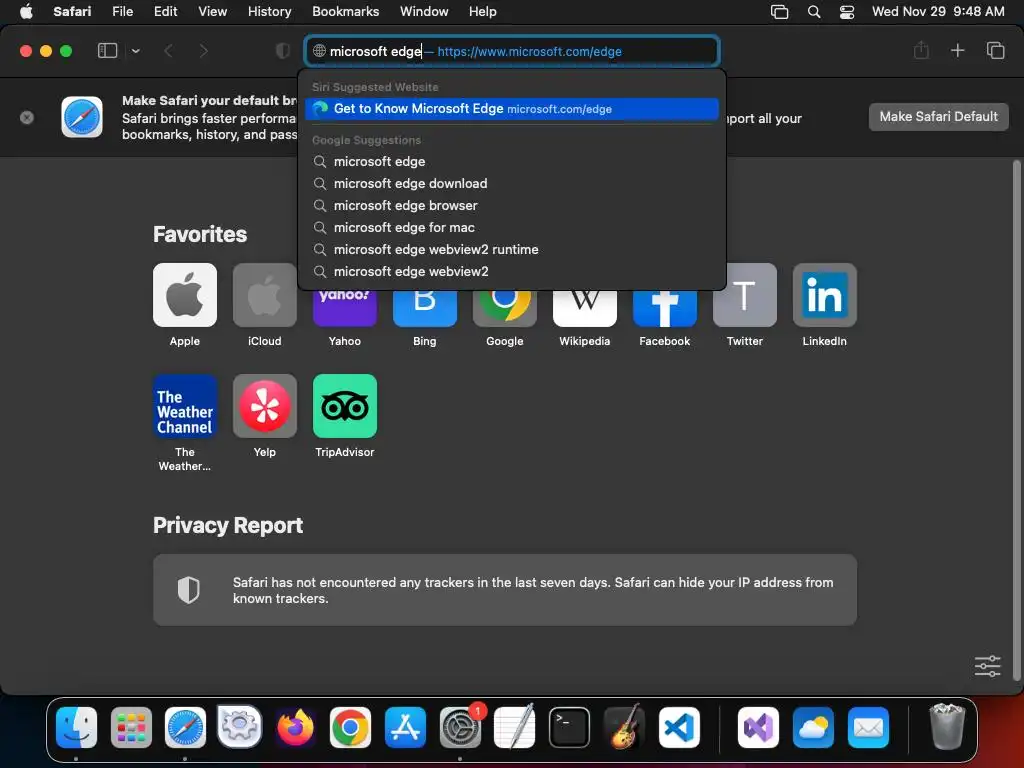Image resolution: width=1024 pixels, height=768 pixels.
Task: Dismiss the default browser banner
Action: click(27, 118)
